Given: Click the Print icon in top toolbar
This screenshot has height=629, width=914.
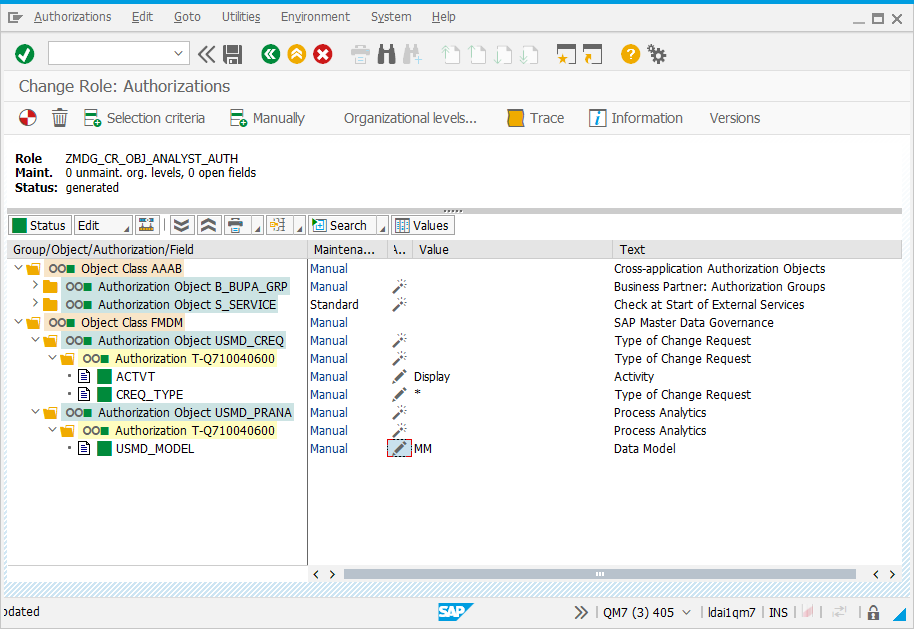Looking at the screenshot, I should (360, 54).
